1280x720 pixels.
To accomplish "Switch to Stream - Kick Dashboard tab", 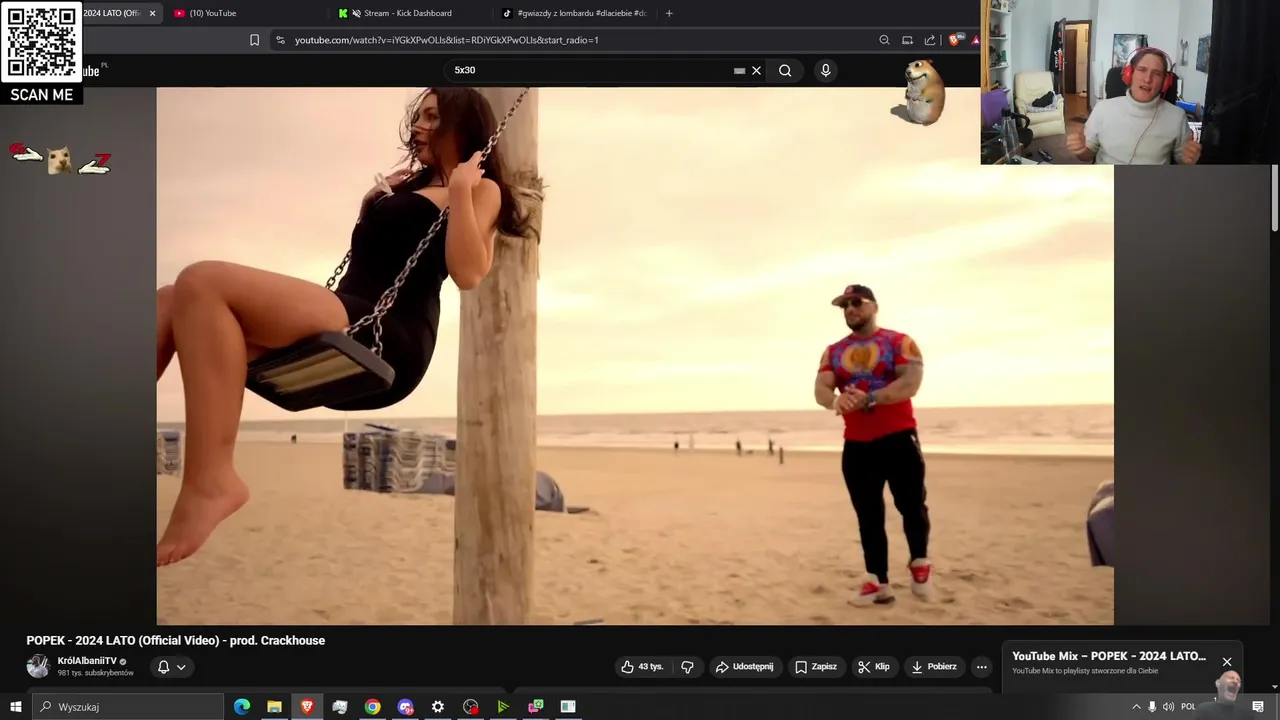I will point(410,13).
